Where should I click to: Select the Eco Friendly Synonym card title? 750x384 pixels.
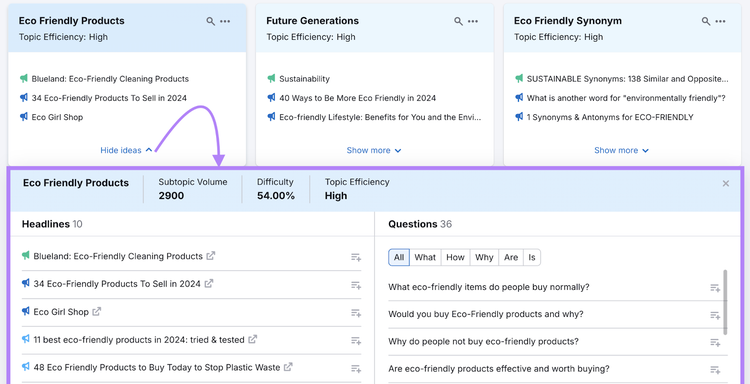click(568, 21)
